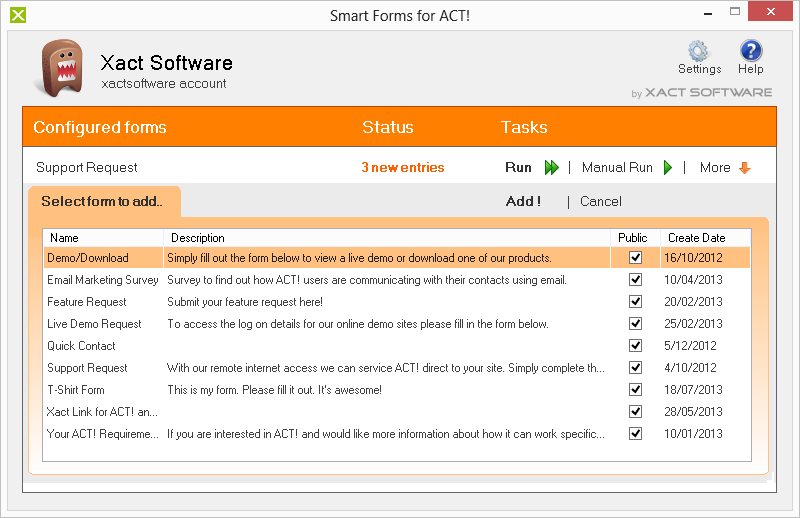Image resolution: width=800 pixels, height=518 pixels.
Task: Select T-Shirt Form name
Action: [x=76, y=389]
